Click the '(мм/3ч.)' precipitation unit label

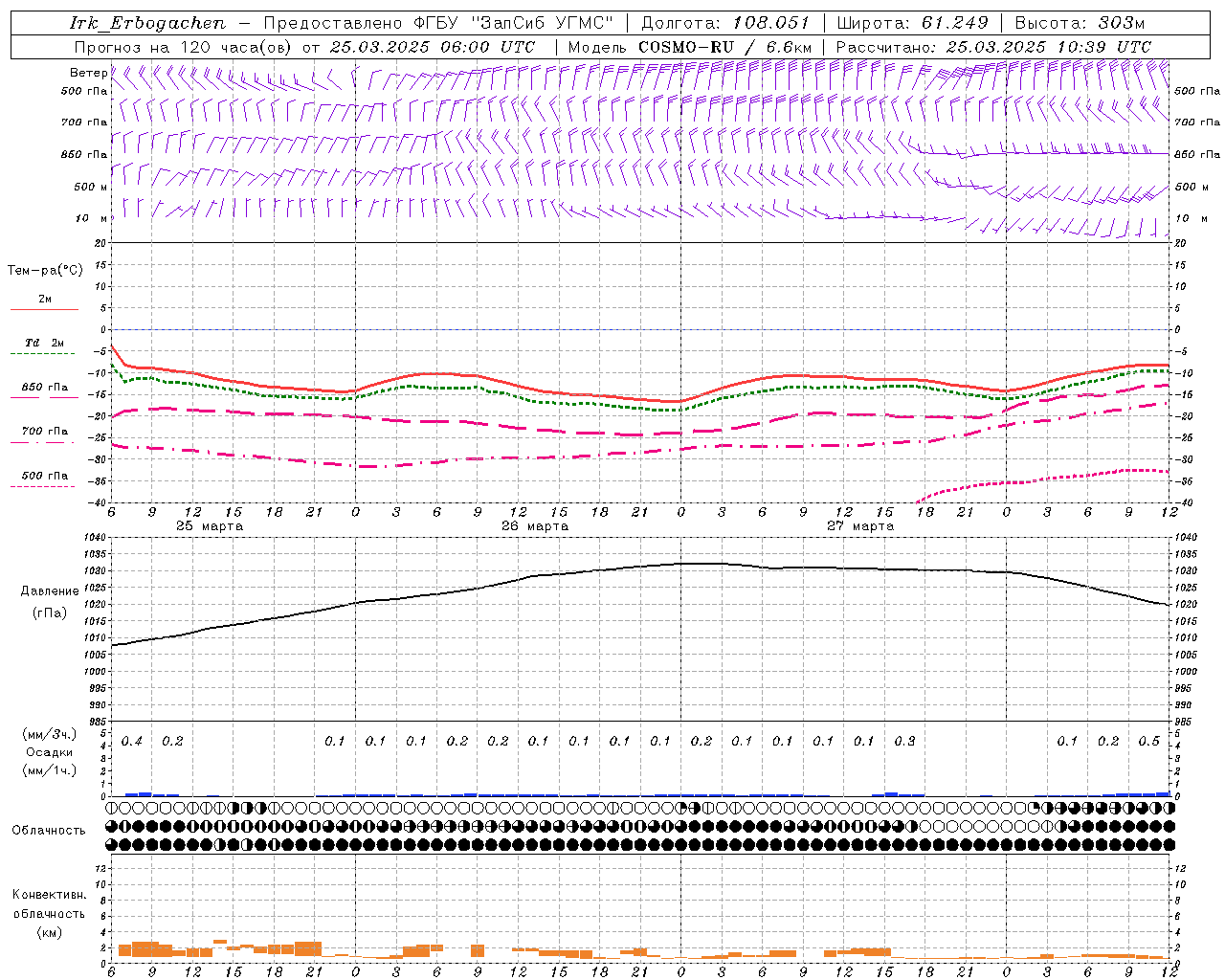coord(50,734)
